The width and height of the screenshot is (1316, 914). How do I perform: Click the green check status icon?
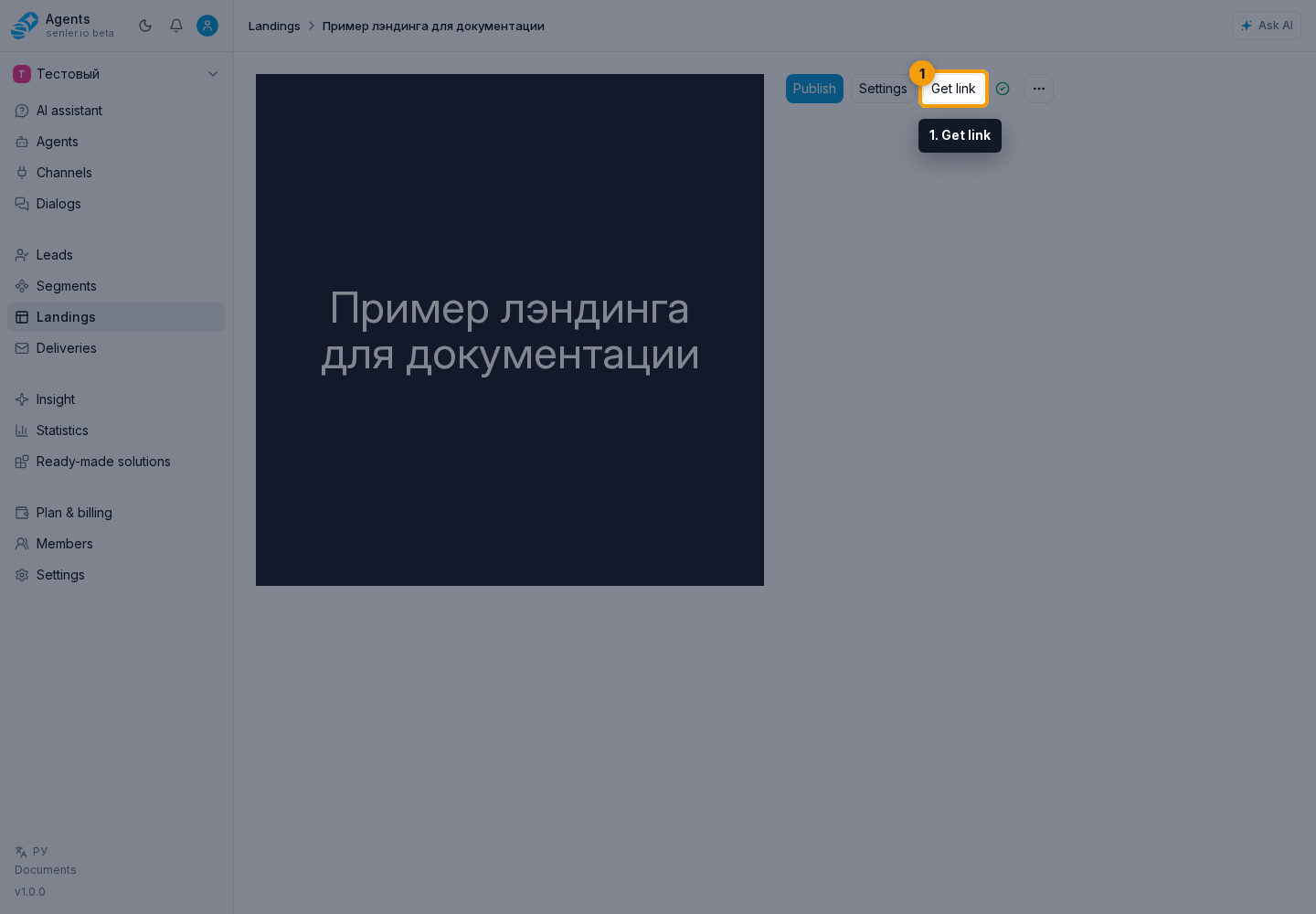tap(1003, 89)
